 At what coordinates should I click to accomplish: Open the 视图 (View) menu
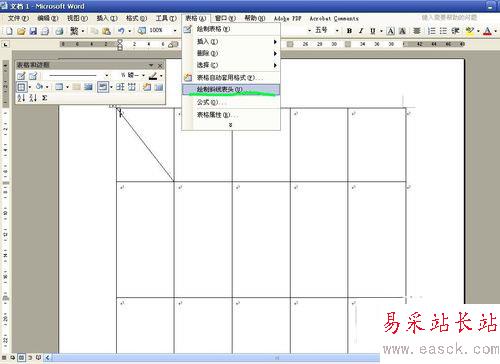(x=77, y=18)
